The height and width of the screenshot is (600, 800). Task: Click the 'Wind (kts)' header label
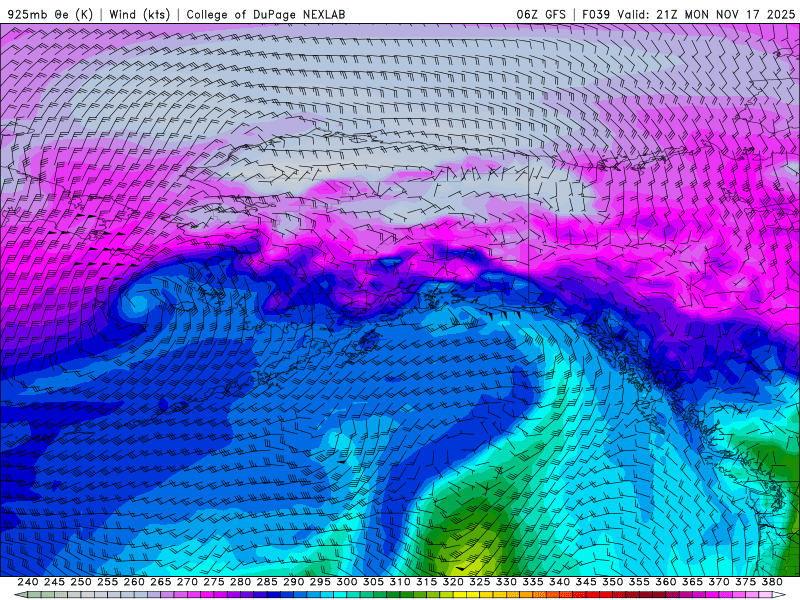(139, 14)
